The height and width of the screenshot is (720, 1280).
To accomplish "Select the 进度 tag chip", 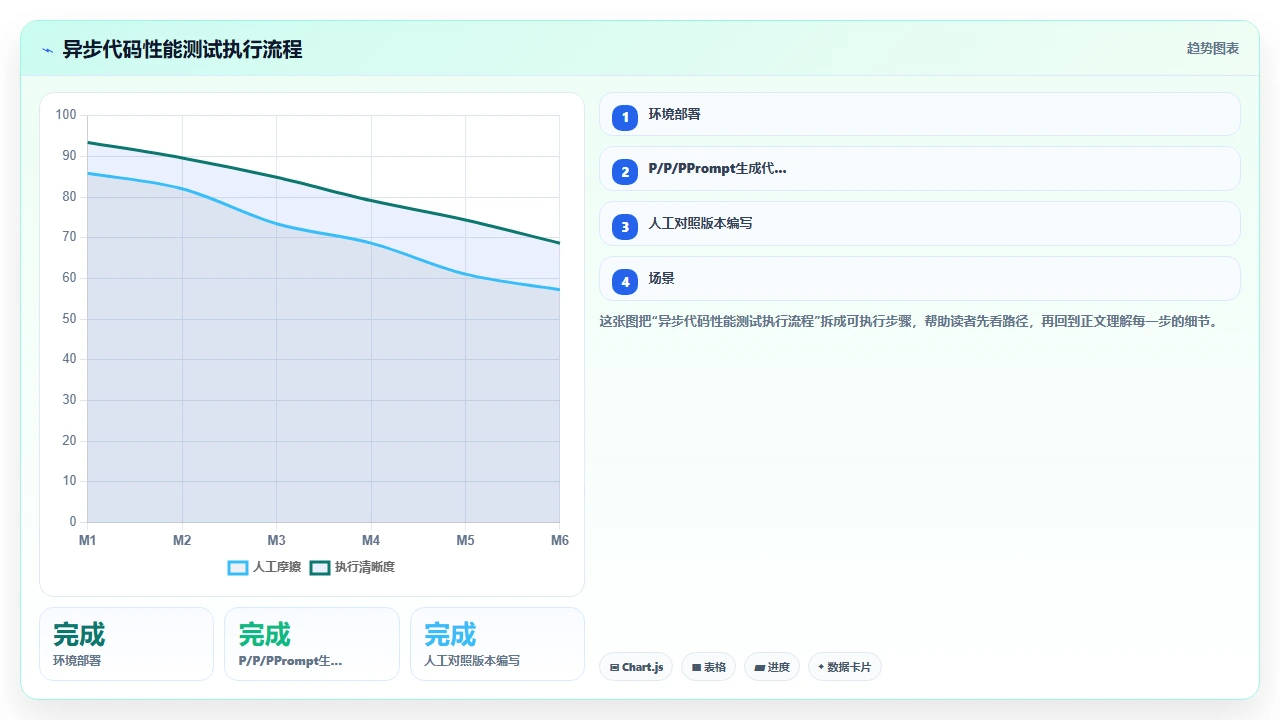I will (x=771, y=667).
